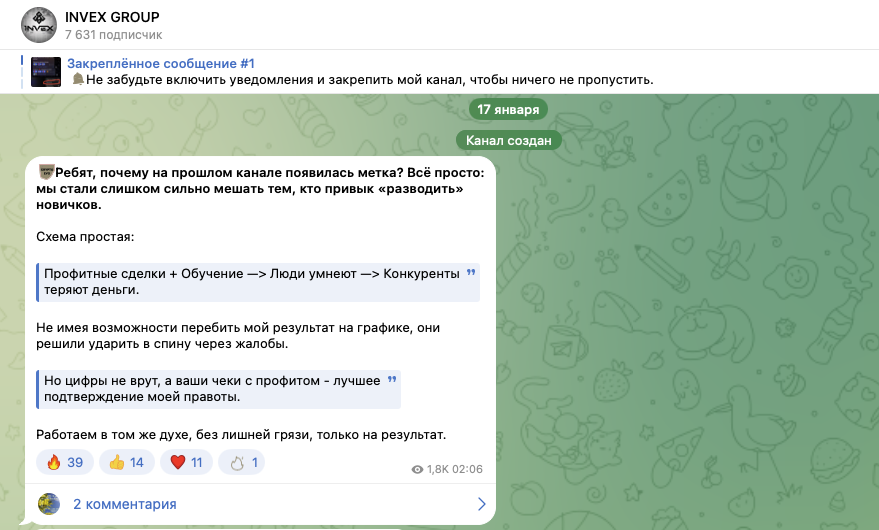Click the emoji icon before Ребят text
The width and height of the screenshot is (879, 530).
[45, 171]
